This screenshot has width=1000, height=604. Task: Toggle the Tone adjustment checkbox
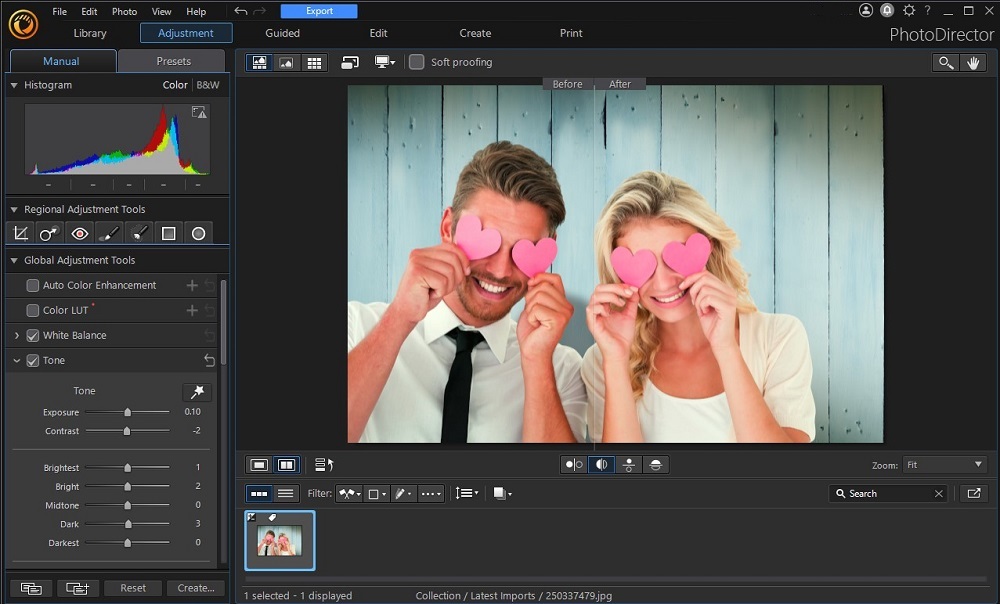click(33, 361)
